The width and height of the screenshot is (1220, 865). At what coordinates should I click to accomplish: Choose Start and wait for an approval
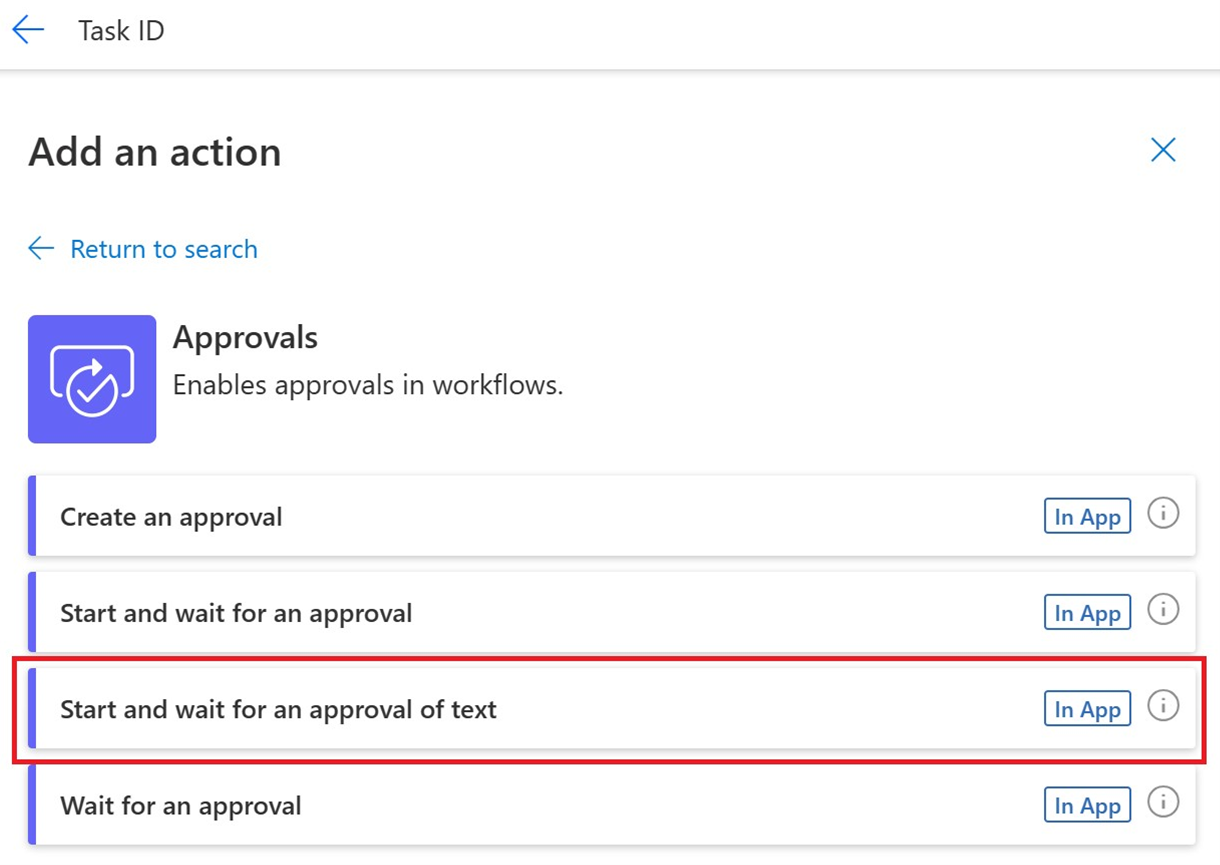coord(236,613)
